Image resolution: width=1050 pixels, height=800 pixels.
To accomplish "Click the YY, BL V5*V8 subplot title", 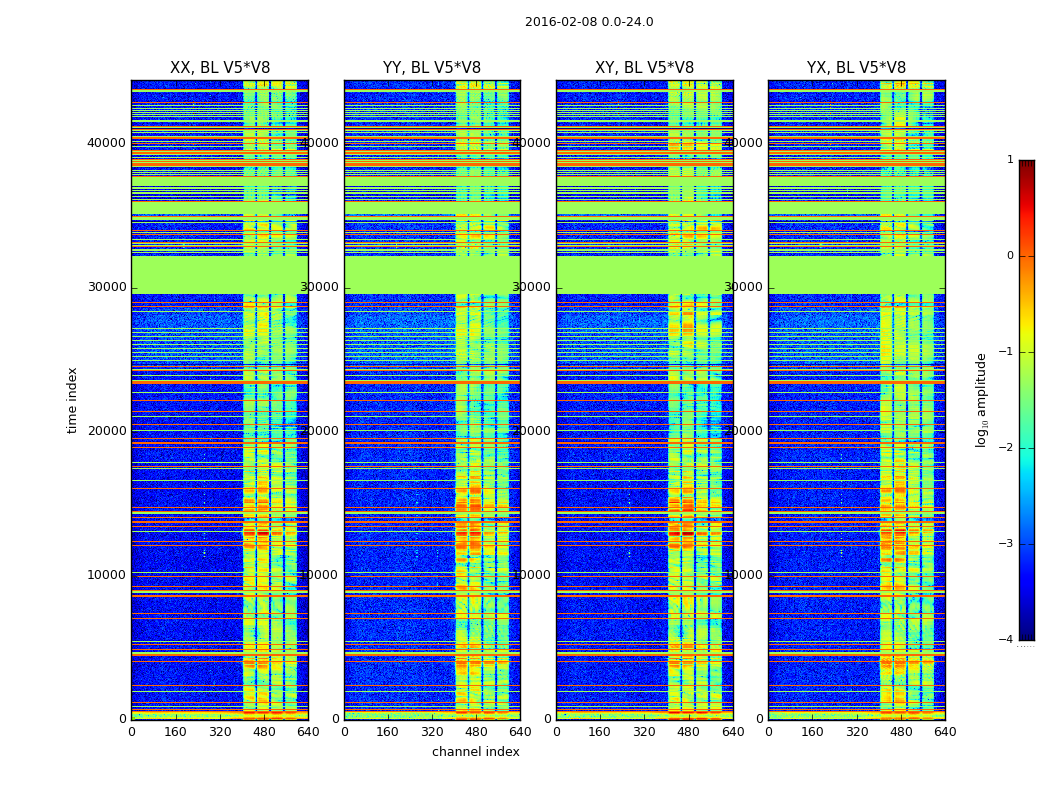I will [432, 68].
